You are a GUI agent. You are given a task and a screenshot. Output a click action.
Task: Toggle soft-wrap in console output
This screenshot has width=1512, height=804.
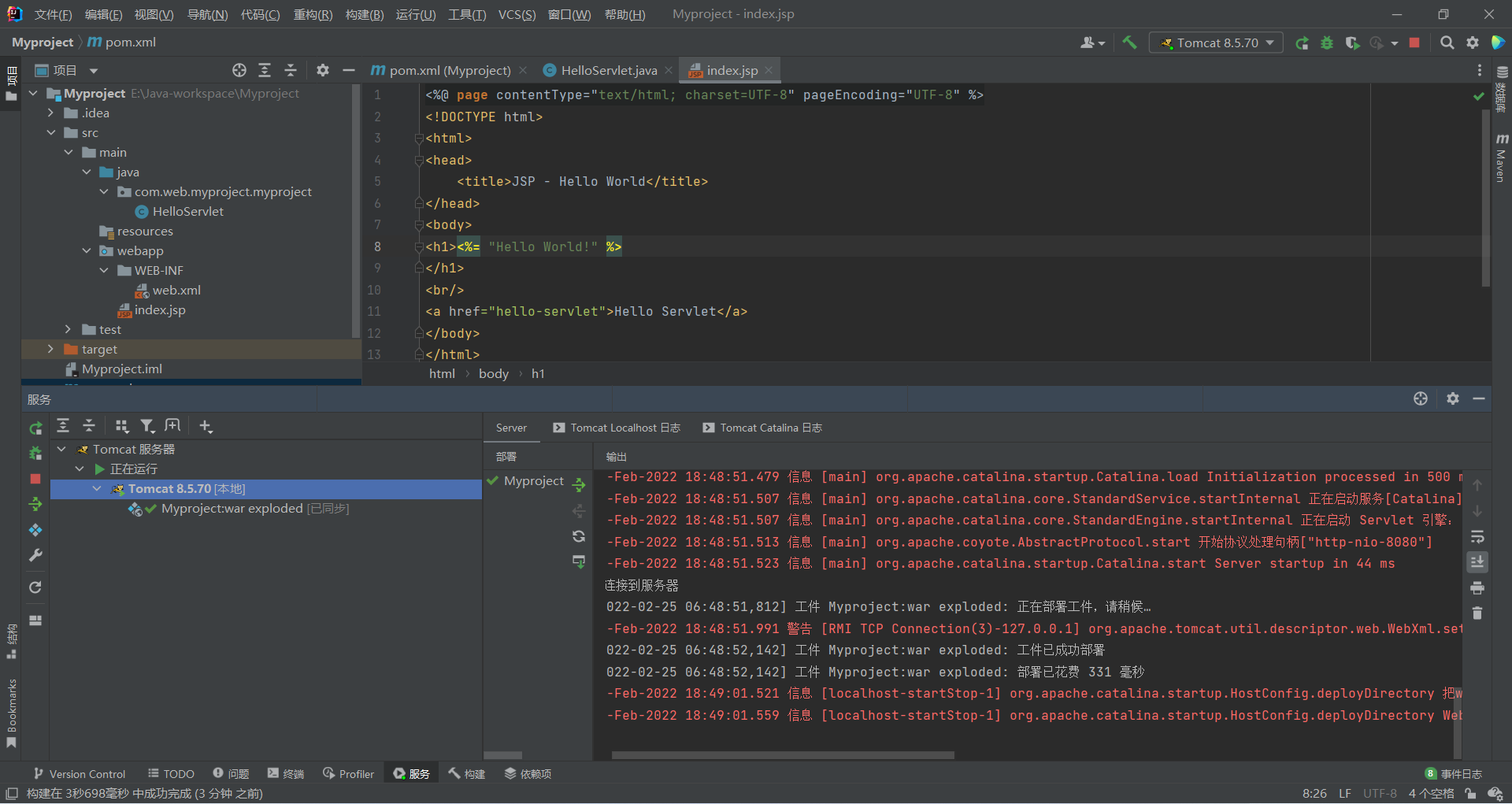1477,537
